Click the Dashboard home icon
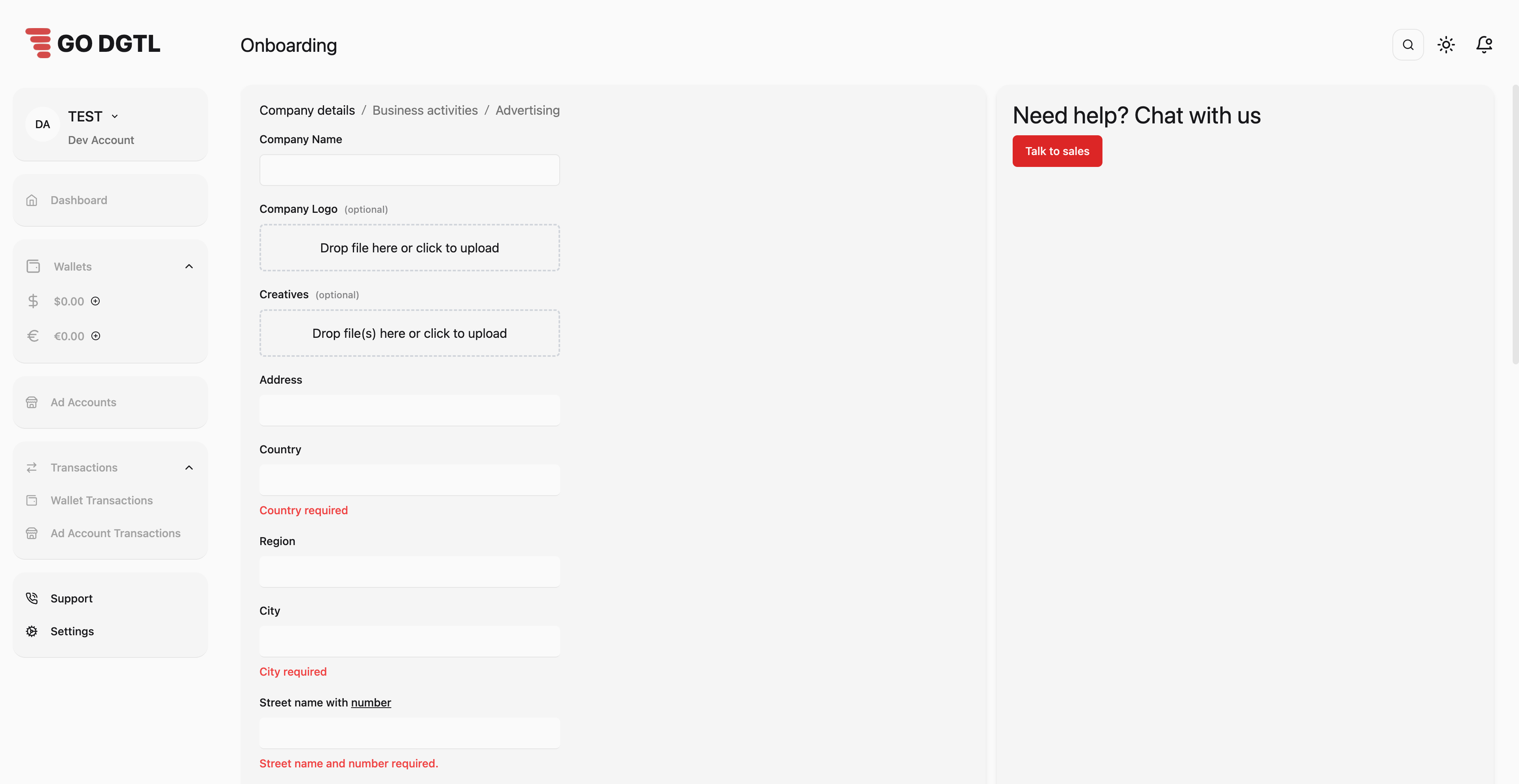Image resolution: width=1519 pixels, height=784 pixels. click(x=32, y=201)
